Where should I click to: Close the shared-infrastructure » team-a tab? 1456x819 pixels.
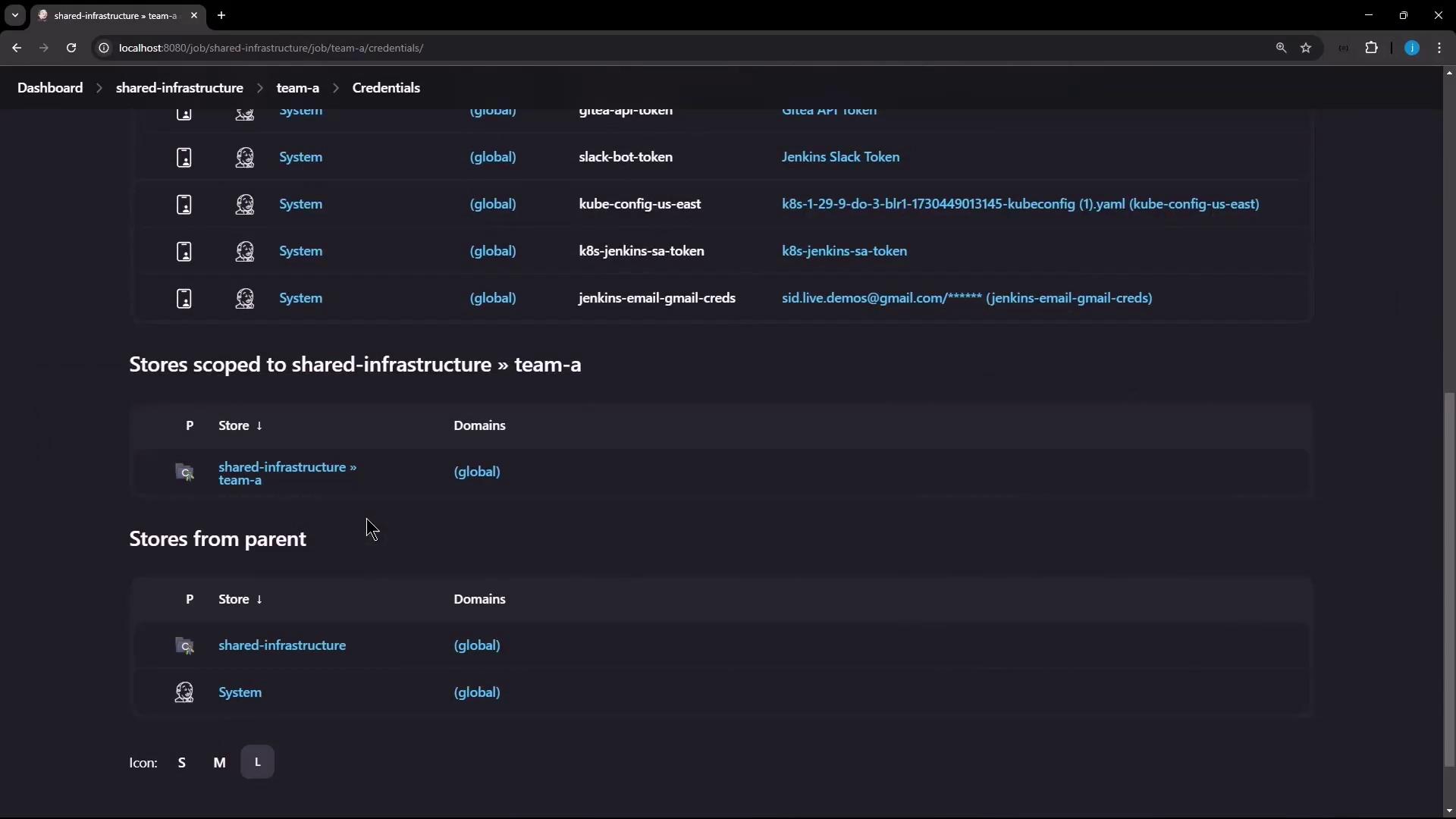194,15
